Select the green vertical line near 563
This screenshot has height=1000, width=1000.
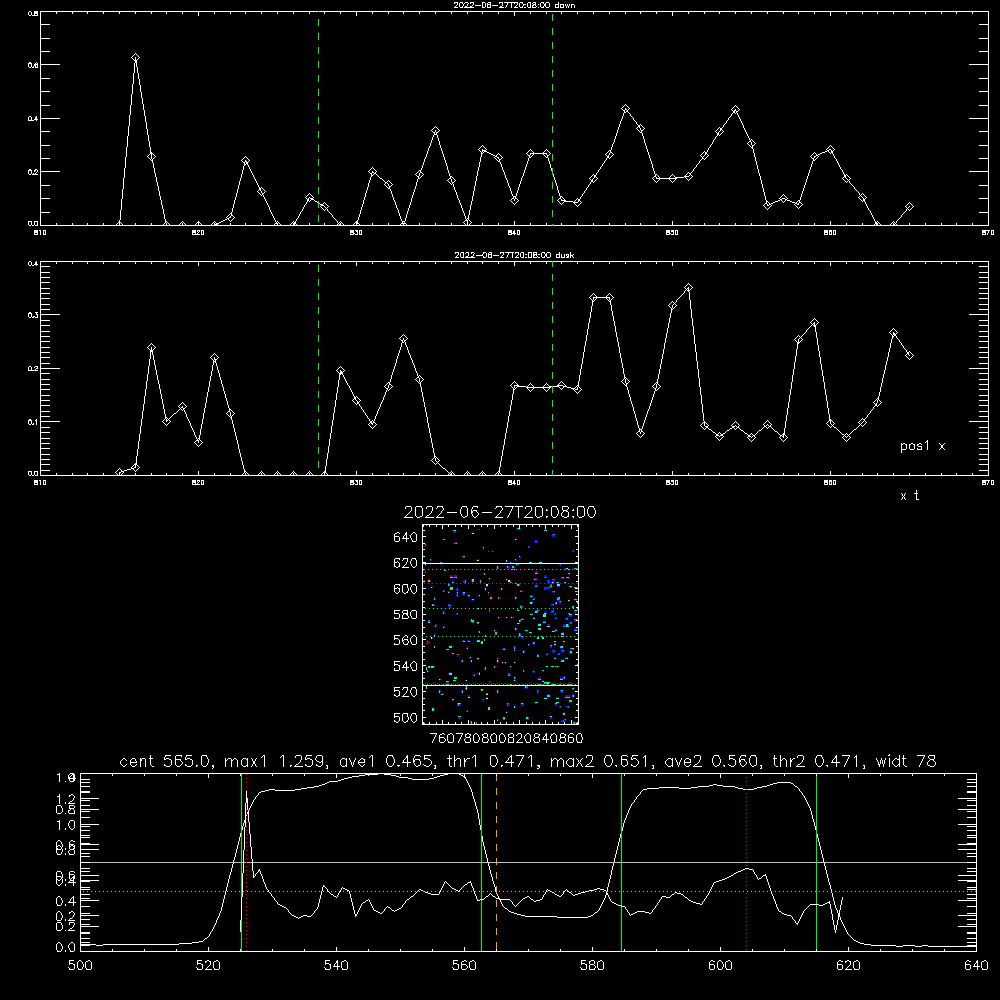(482, 861)
